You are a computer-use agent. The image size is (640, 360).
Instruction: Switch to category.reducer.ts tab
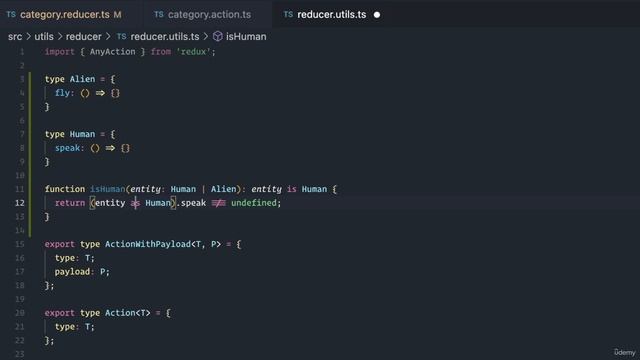[65, 15]
